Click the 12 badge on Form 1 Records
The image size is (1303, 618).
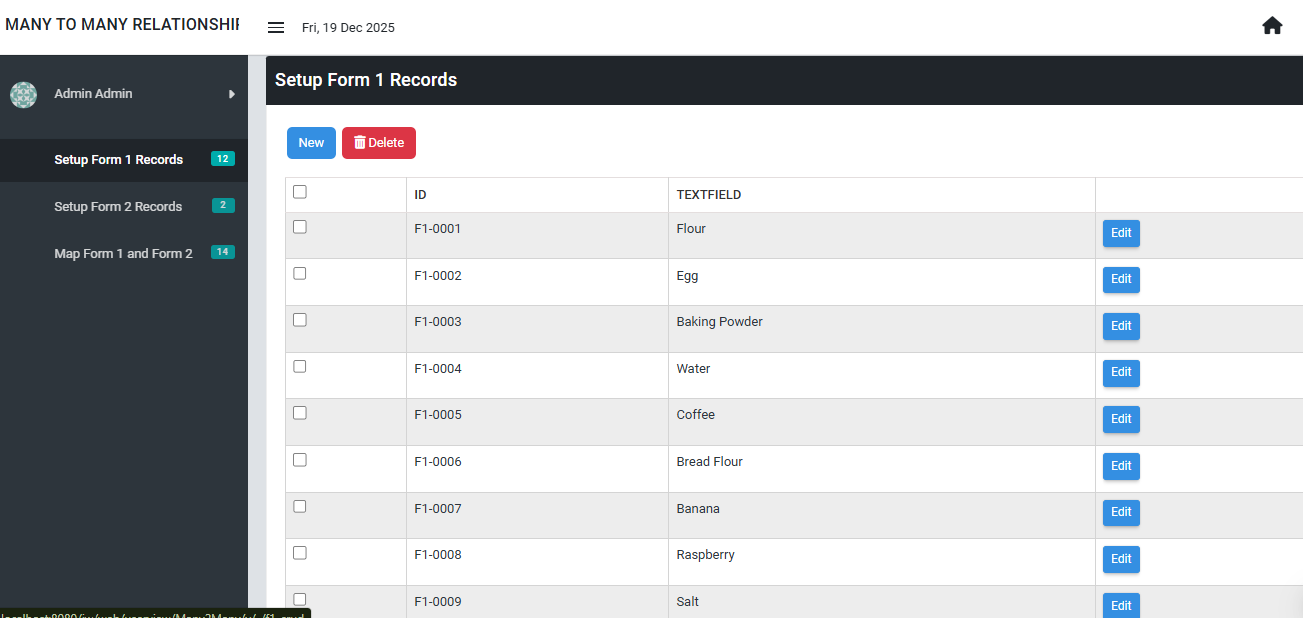223,159
